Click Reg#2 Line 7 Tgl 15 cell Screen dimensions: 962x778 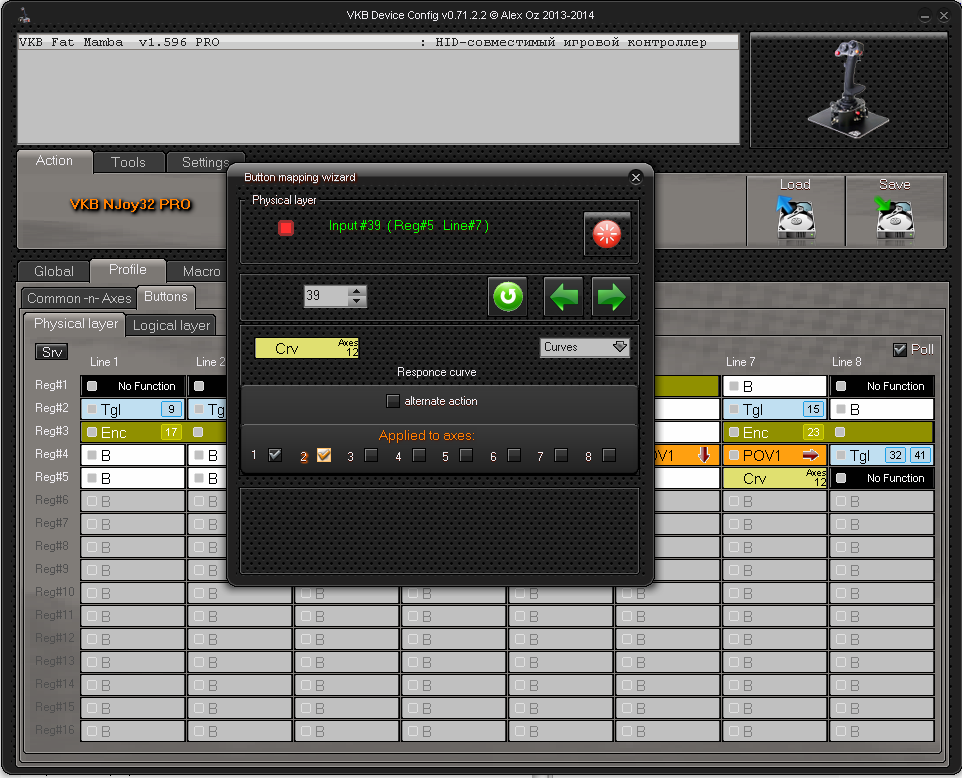click(774, 409)
